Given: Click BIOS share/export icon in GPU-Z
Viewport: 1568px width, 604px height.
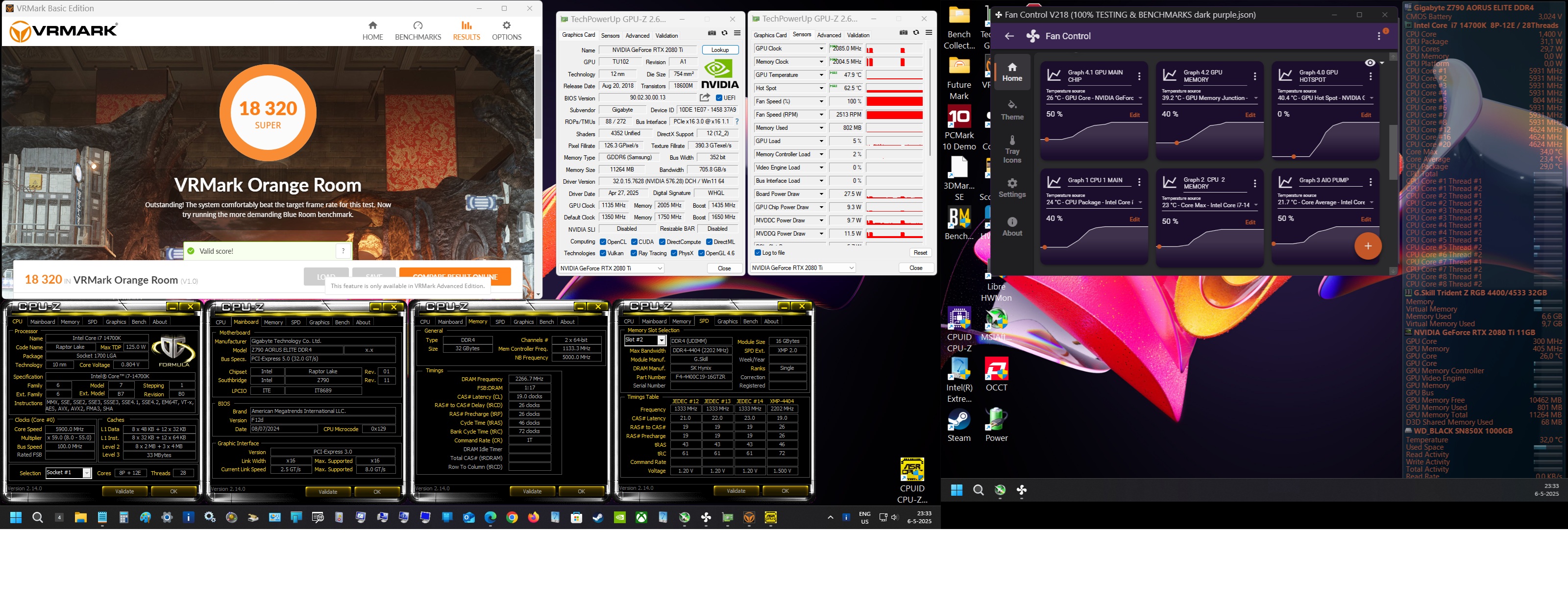Looking at the screenshot, I should point(704,97).
